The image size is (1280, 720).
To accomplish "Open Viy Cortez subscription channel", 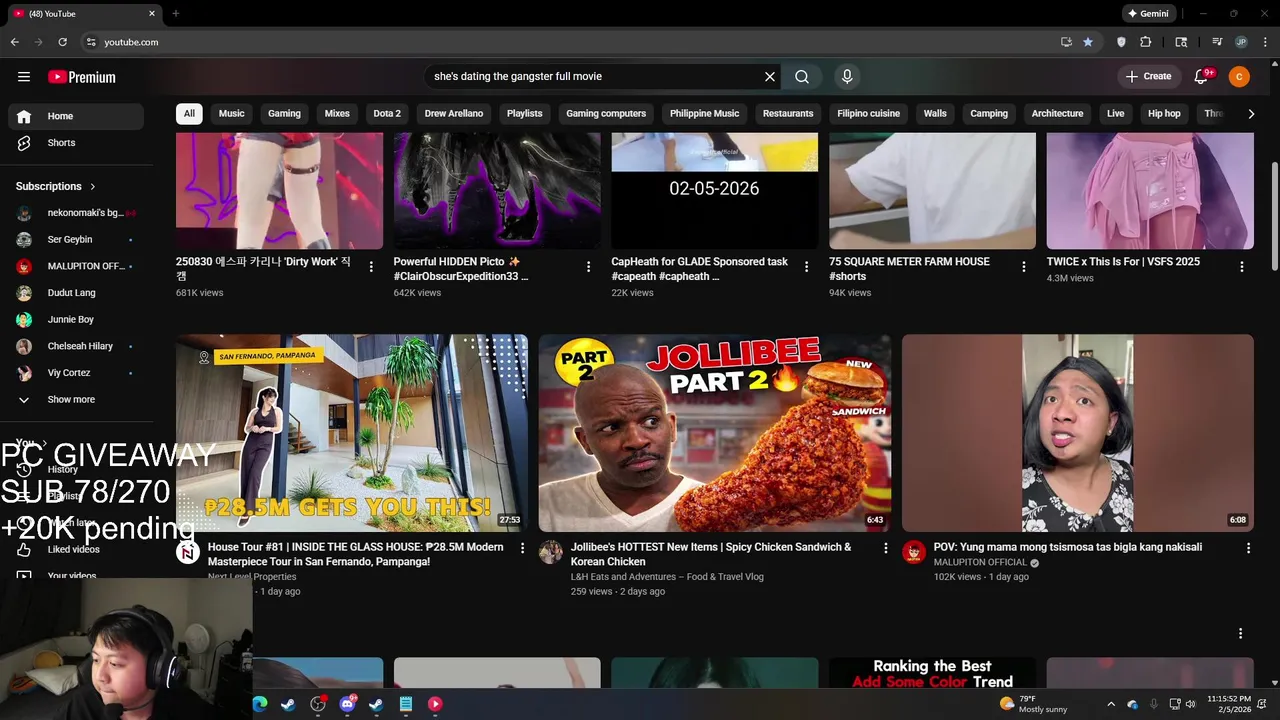I will [76, 373].
